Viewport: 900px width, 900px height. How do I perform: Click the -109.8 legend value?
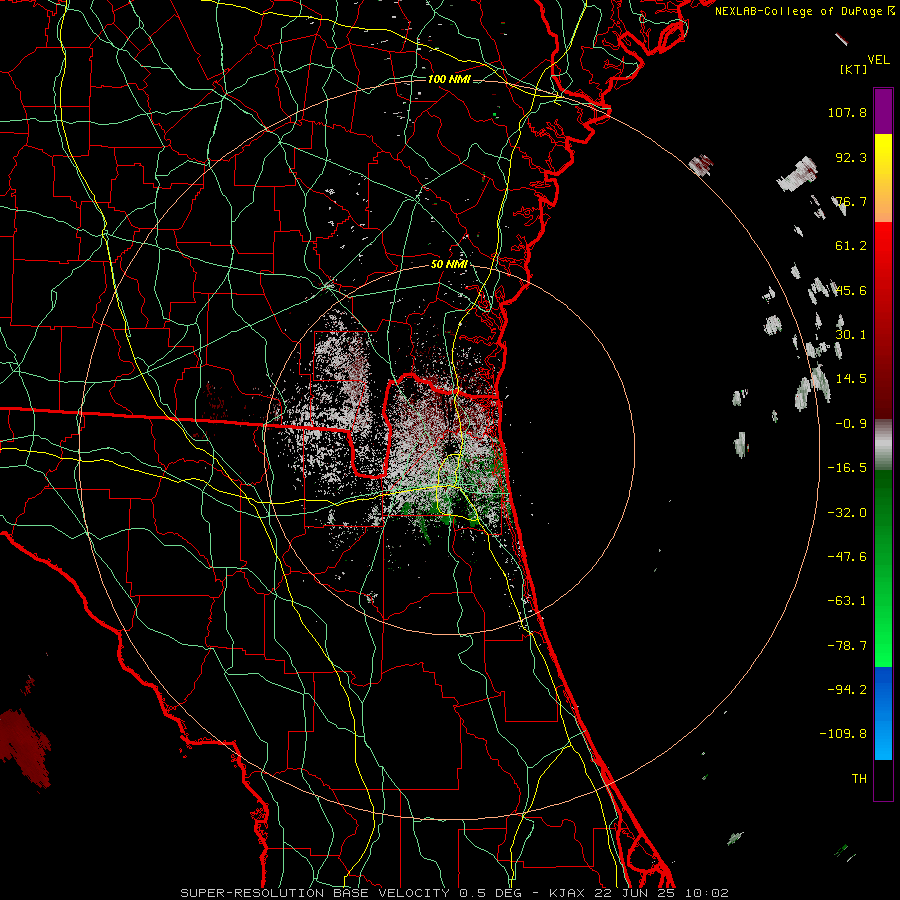point(843,733)
